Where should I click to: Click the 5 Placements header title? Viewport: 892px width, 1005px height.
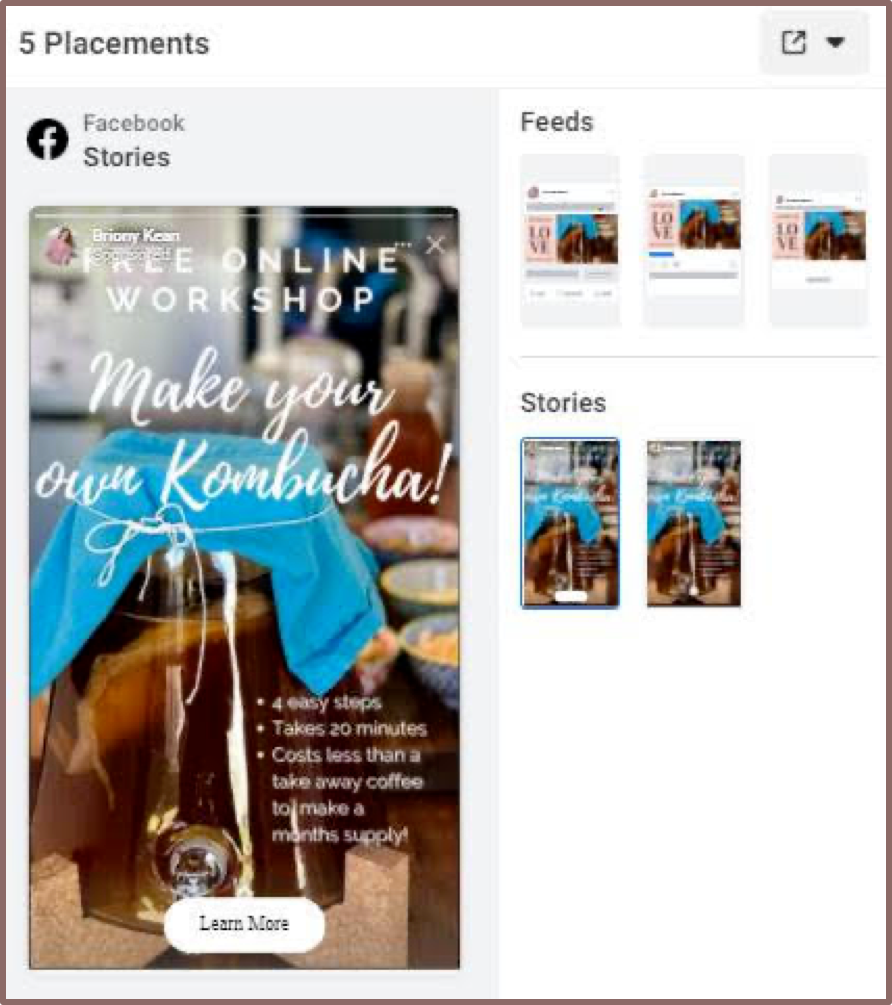(114, 43)
